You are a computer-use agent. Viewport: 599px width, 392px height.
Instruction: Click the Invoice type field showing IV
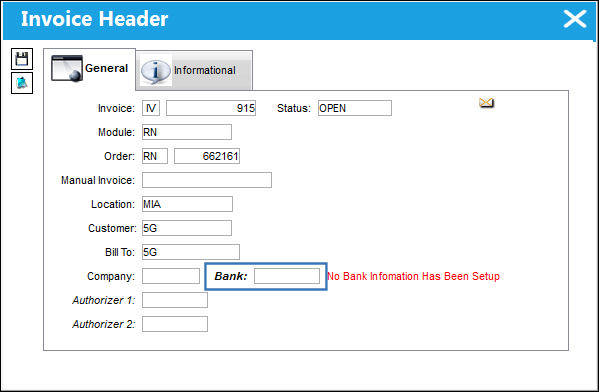tap(151, 108)
